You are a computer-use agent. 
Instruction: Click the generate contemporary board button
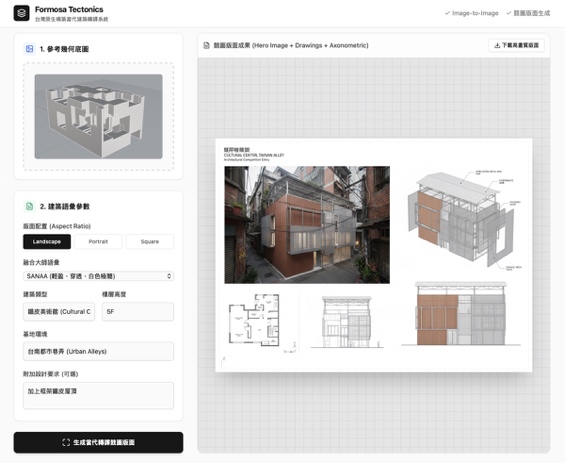98,442
